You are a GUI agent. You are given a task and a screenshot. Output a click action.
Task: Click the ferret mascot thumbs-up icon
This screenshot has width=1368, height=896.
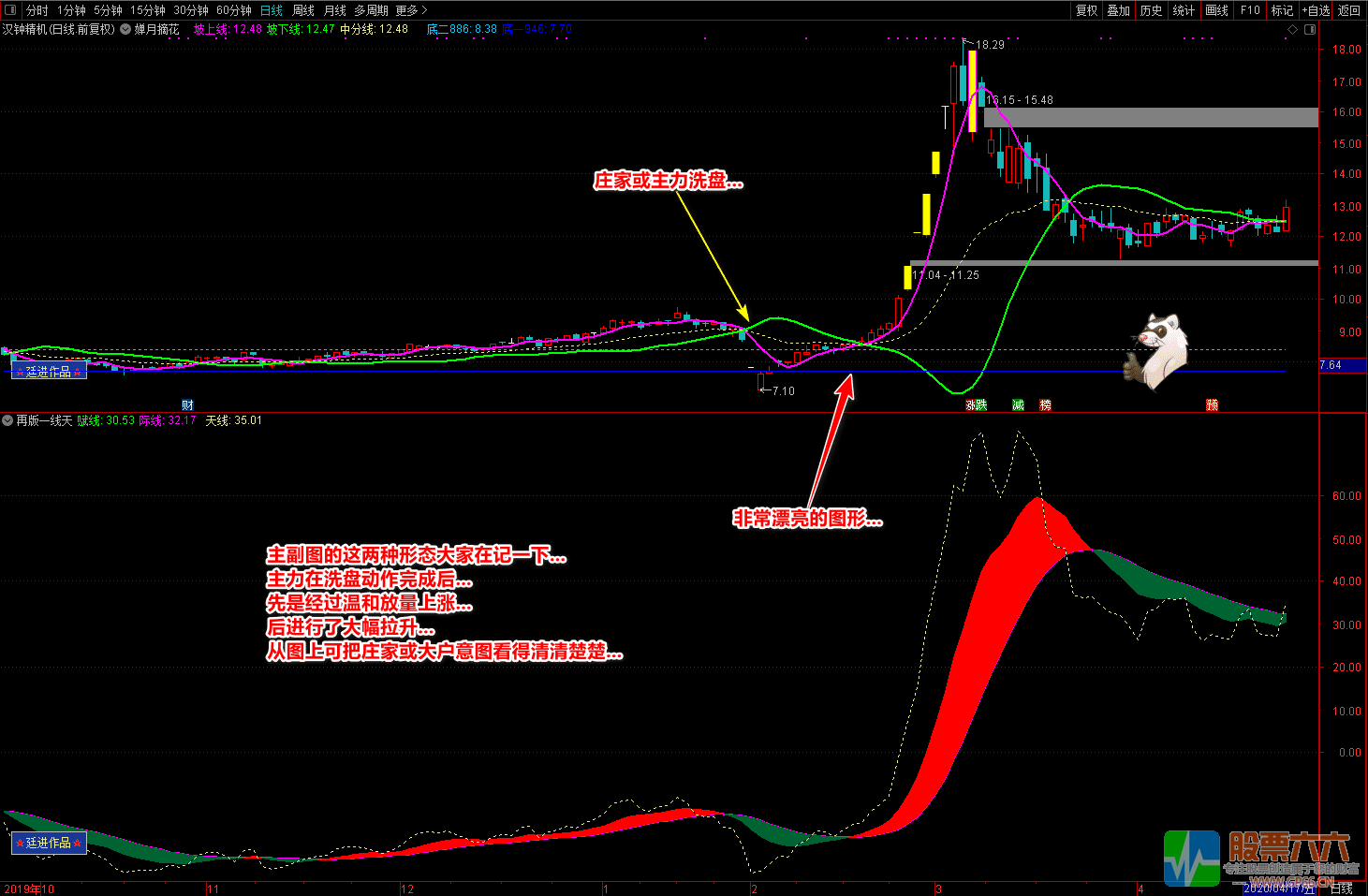(1156, 350)
